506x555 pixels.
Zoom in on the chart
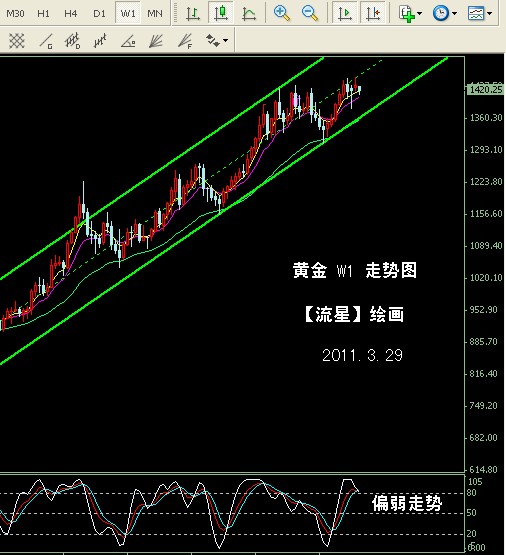282,13
